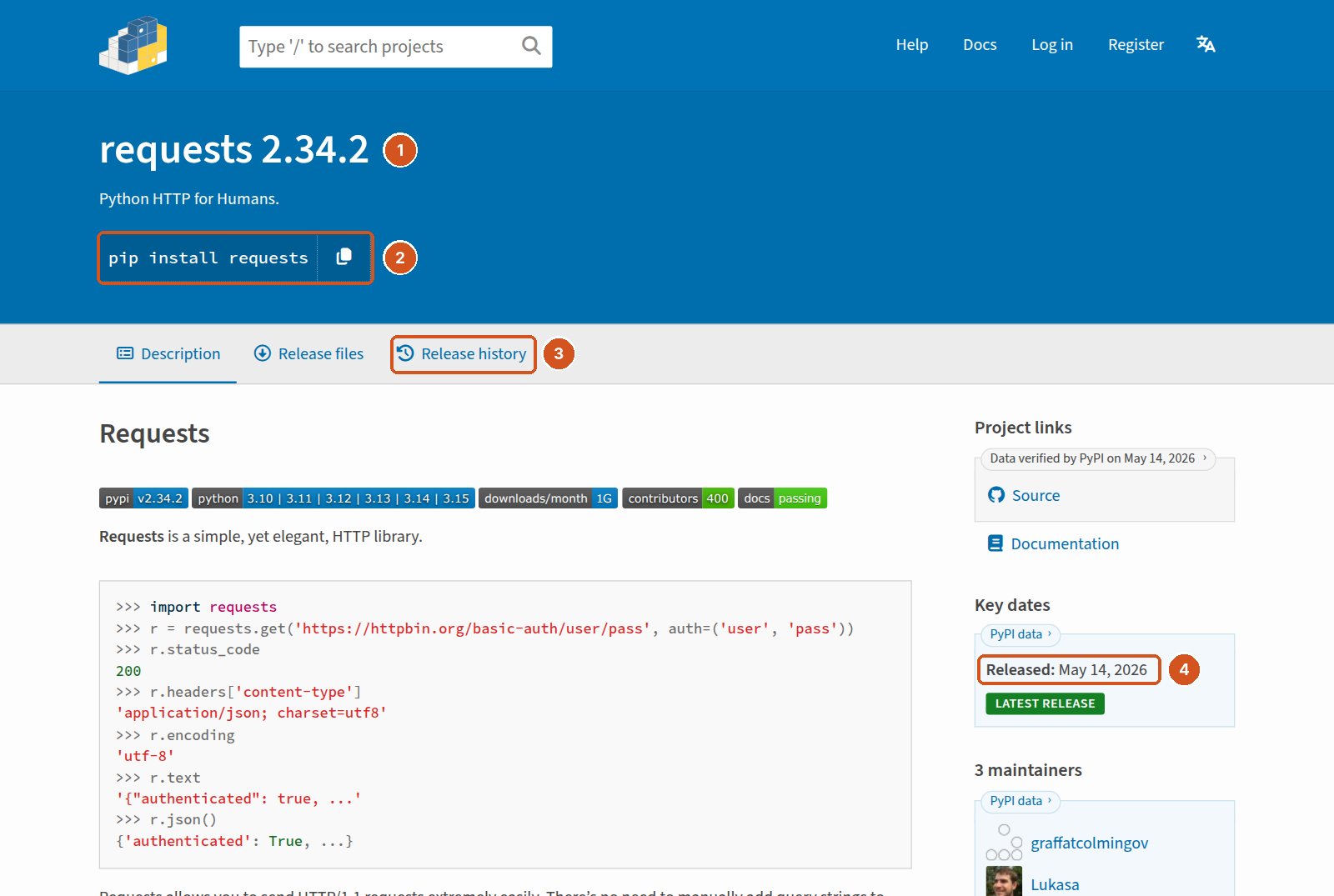Open graffatcolmingov's maintainer profile
This screenshot has height=896, width=1334.
click(x=1089, y=843)
